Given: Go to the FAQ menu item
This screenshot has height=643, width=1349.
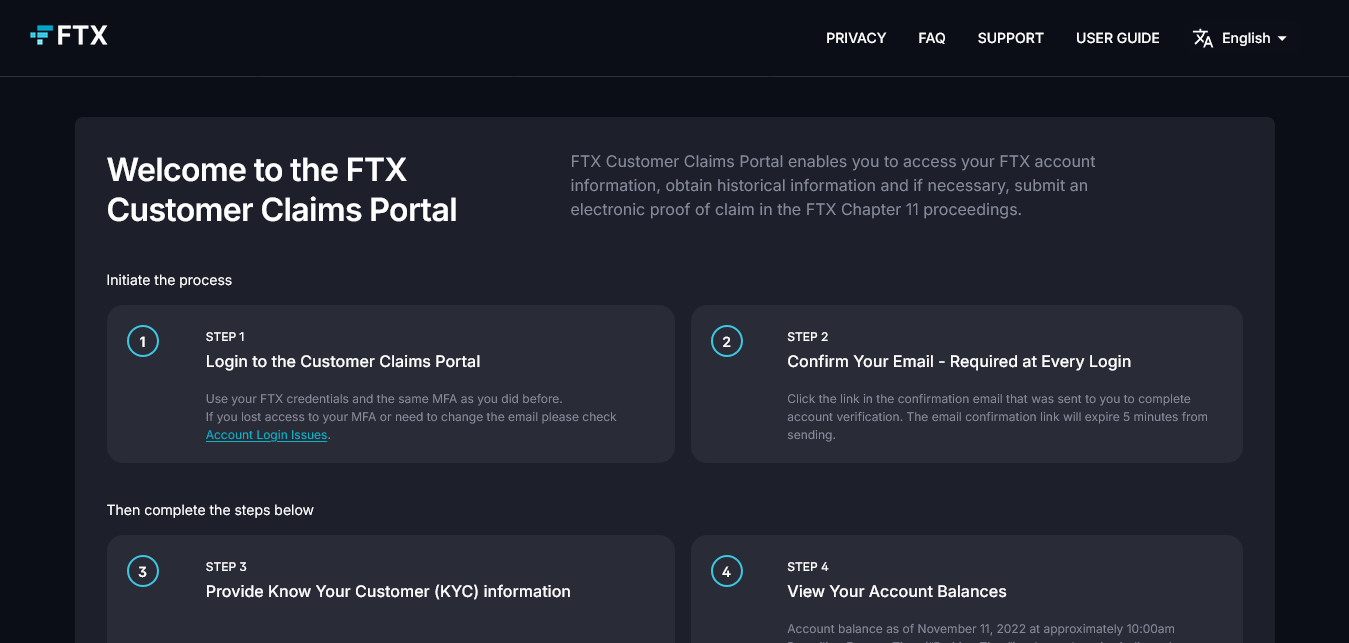Looking at the screenshot, I should coord(932,38).
